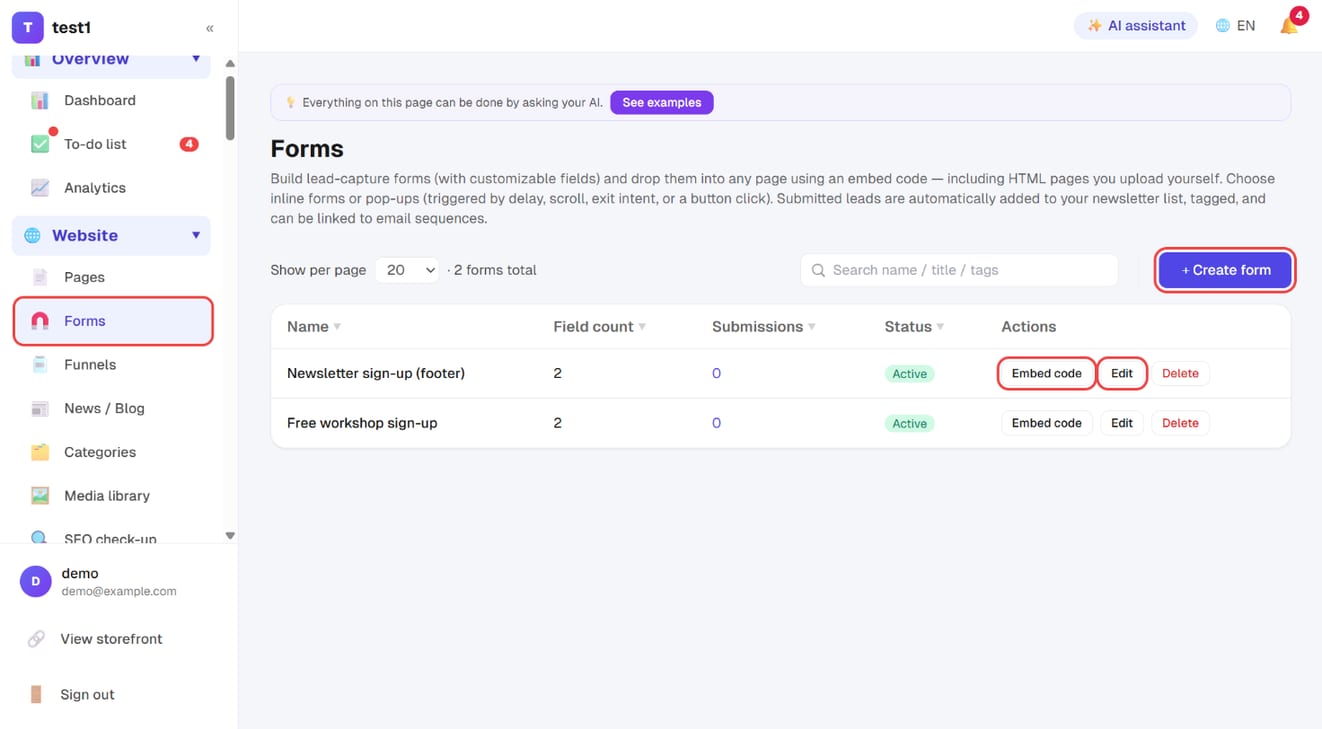Open notifications bell icon
1322x729 pixels.
click(1289, 26)
